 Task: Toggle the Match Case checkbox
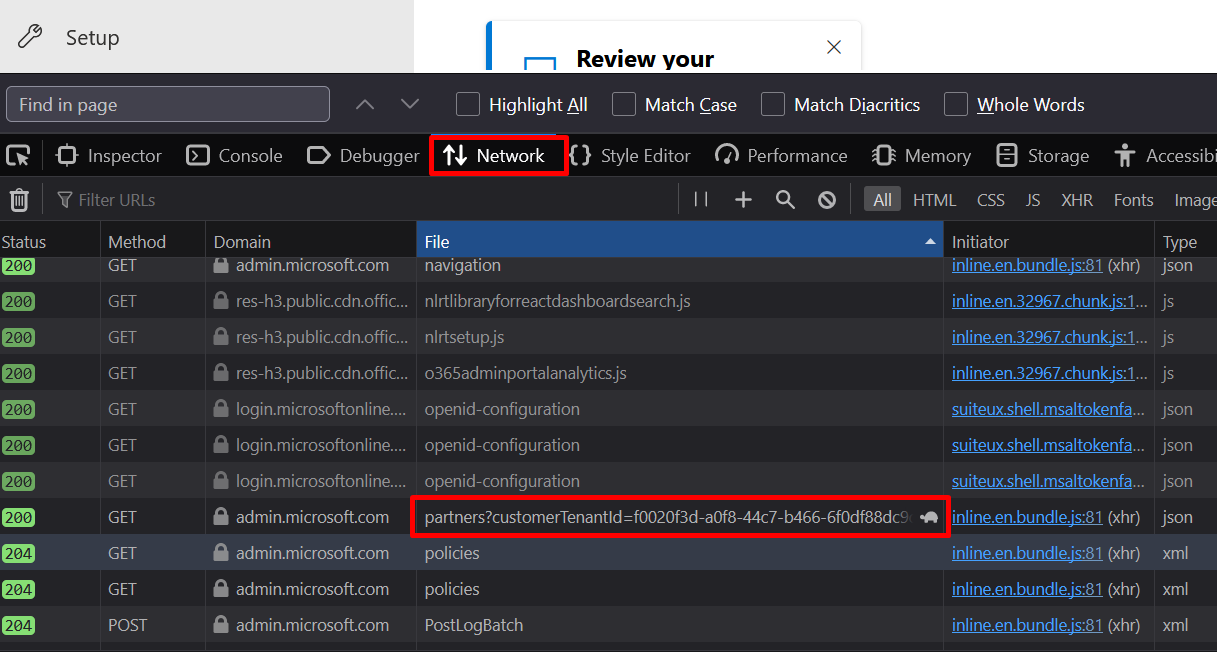624,104
